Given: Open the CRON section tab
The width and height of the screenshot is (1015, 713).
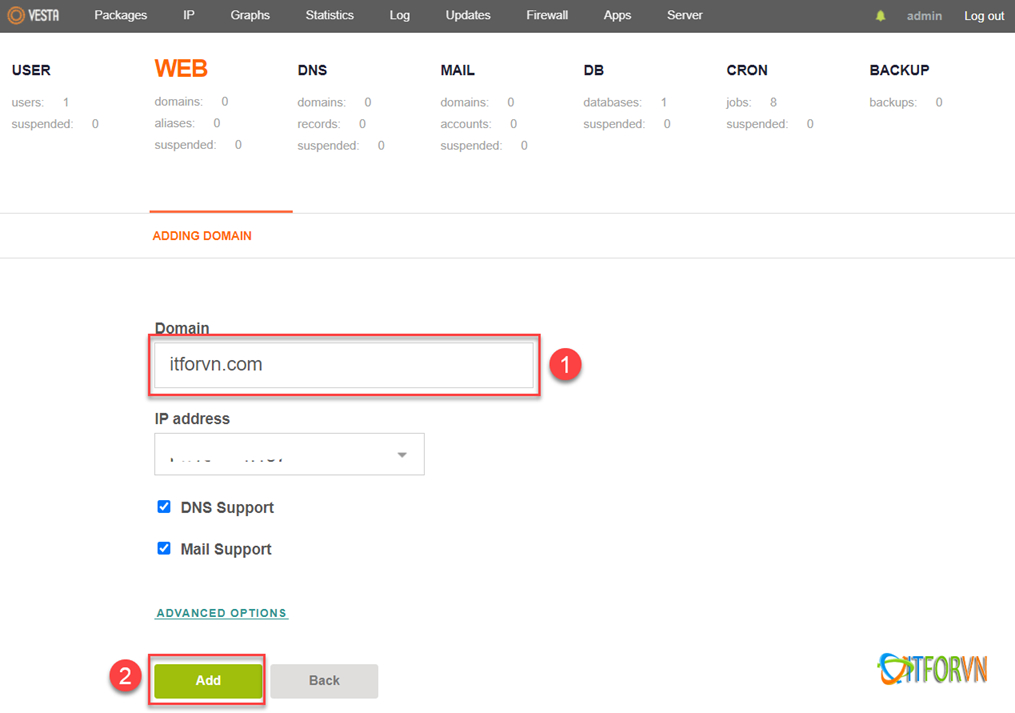Looking at the screenshot, I should pyautogui.click(x=747, y=71).
